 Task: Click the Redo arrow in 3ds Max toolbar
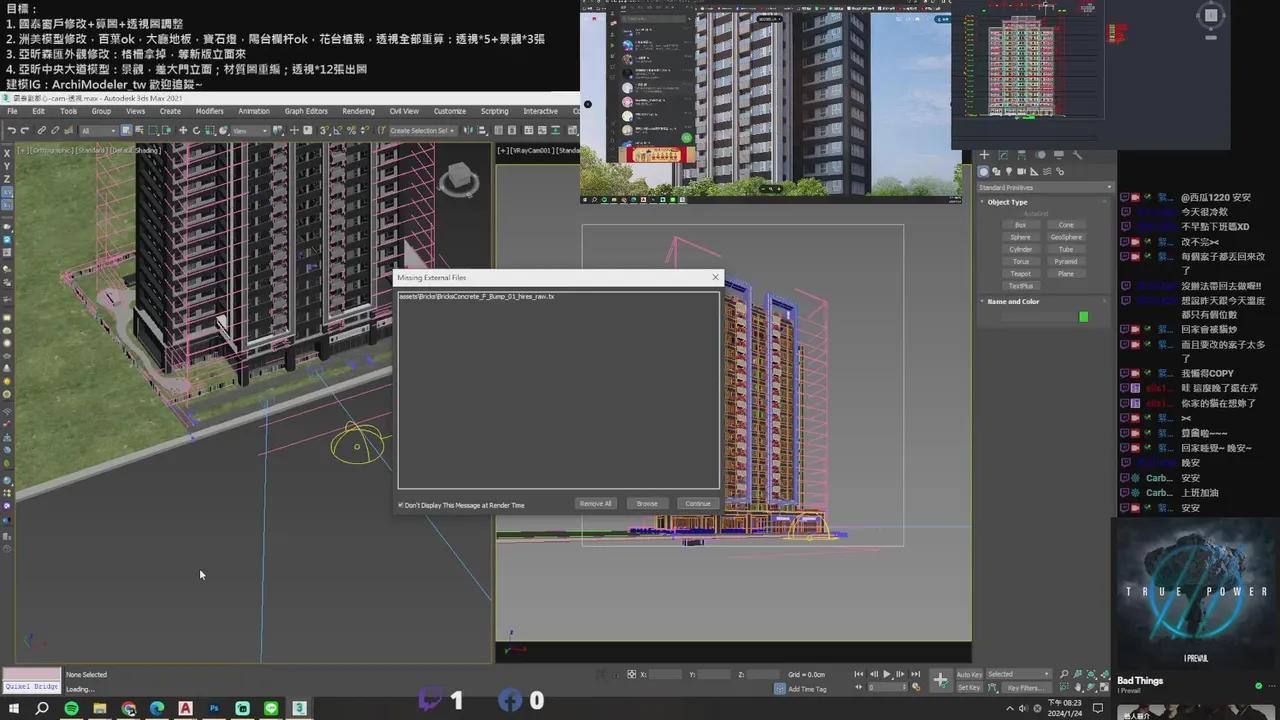pos(26,130)
